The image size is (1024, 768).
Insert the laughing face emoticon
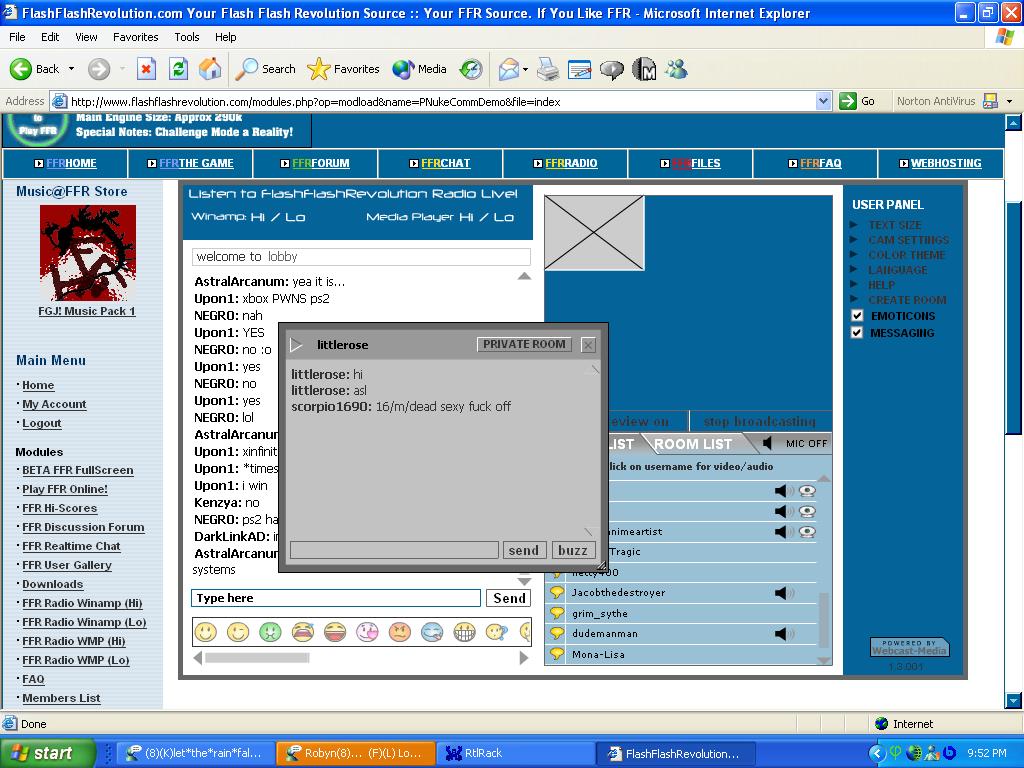tap(335, 632)
